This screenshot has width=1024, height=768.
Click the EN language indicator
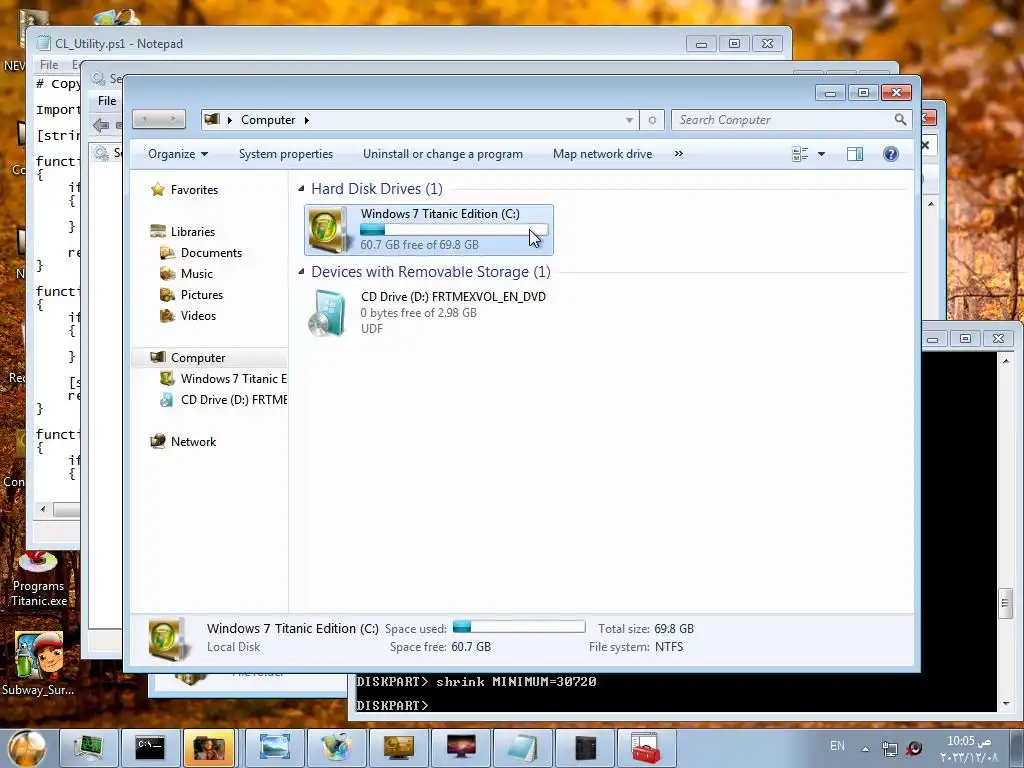click(837, 746)
